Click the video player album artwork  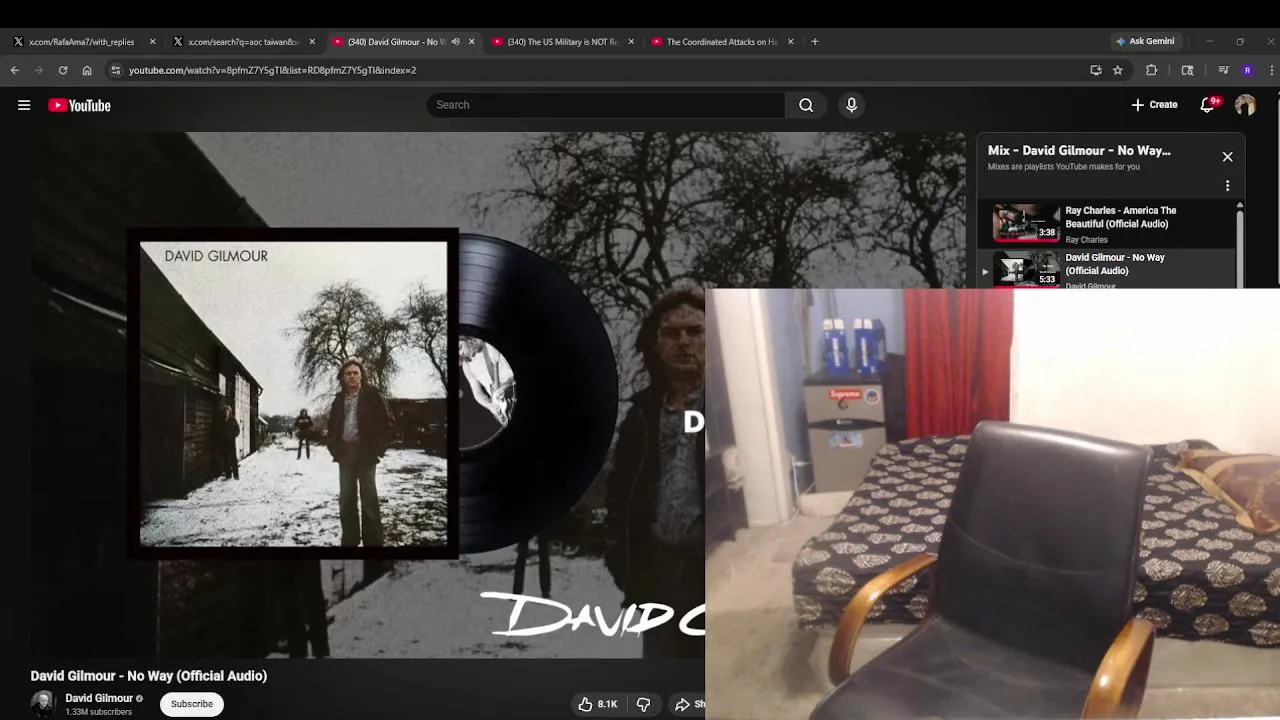pos(294,394)
